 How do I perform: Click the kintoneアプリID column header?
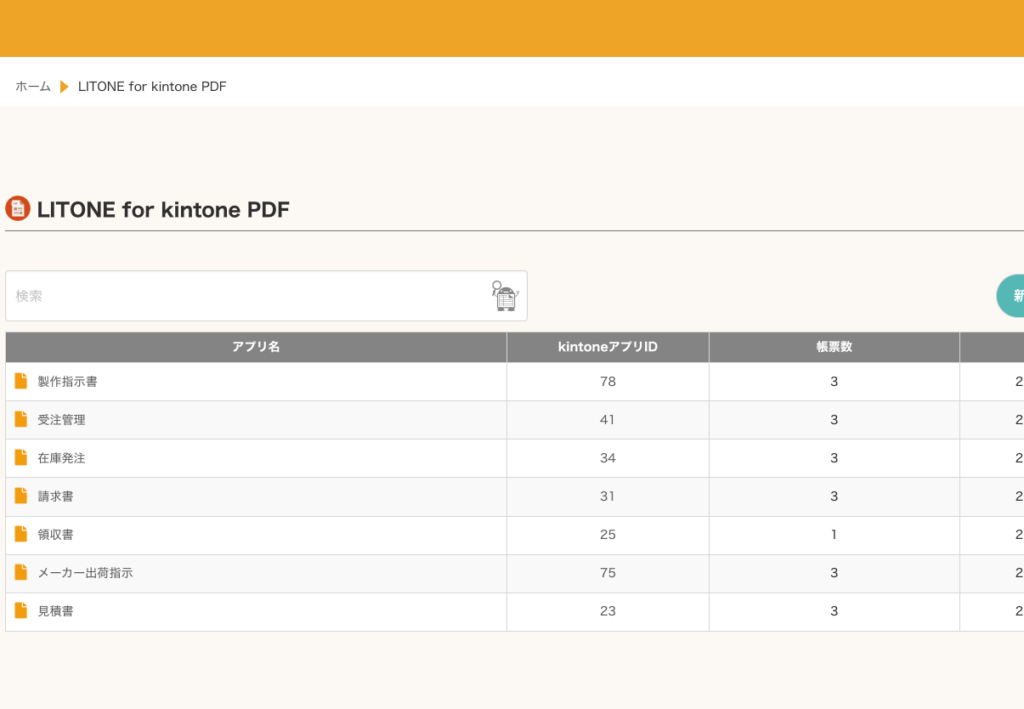click(608, 347)
